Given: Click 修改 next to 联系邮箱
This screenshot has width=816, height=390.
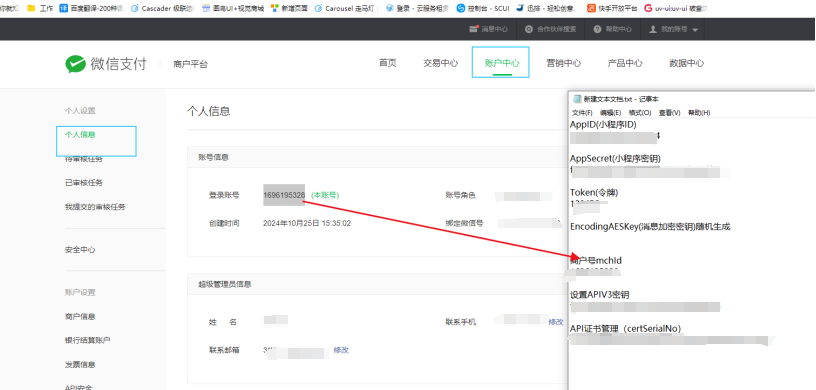Looking at the screenshot, I should click(341, 350).
